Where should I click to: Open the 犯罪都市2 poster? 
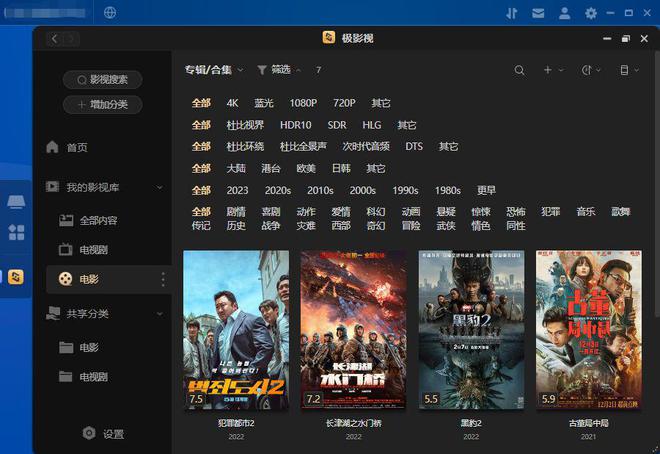[x=236, y=329]
